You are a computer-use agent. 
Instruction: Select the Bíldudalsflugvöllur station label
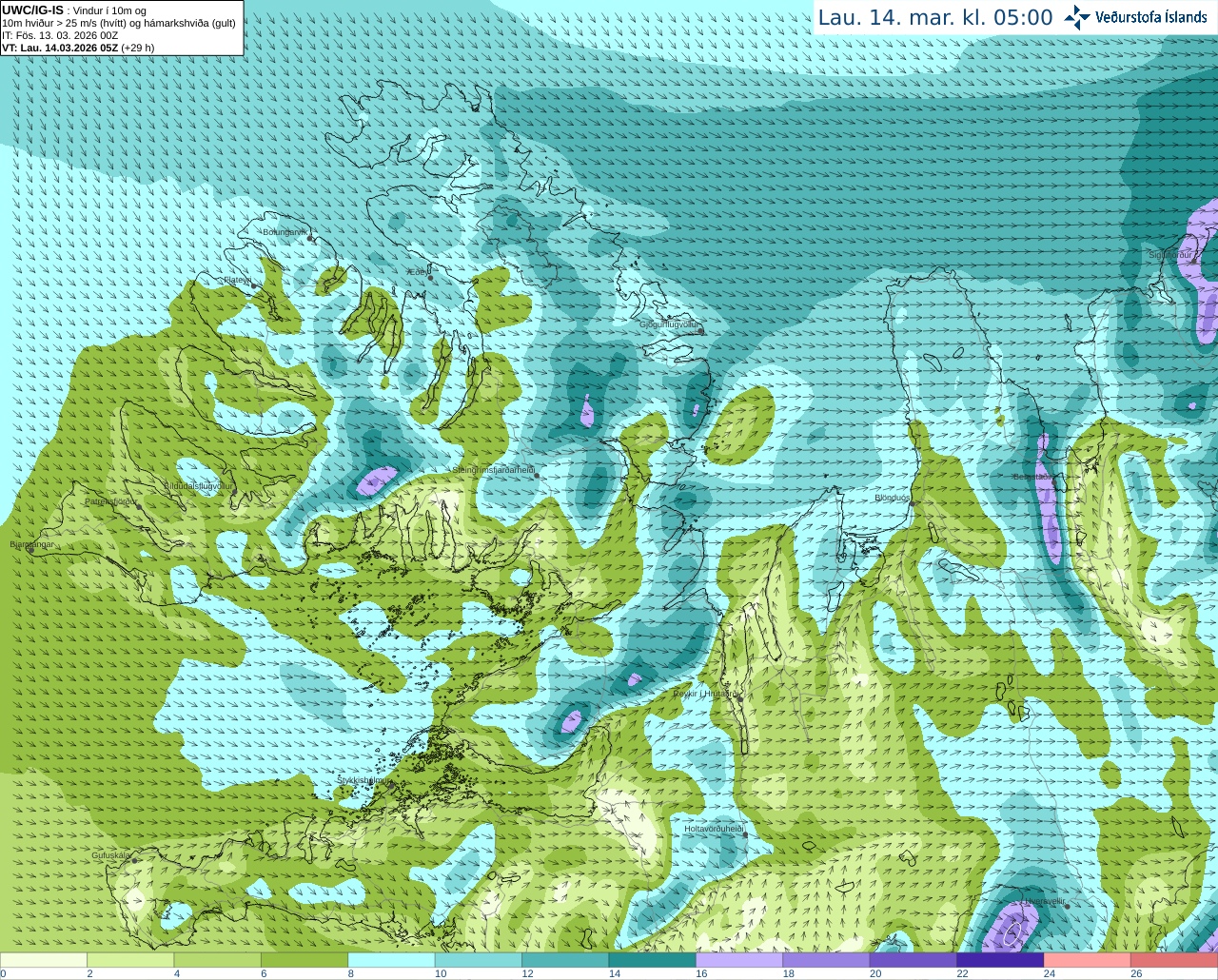[x=198, y=485]
